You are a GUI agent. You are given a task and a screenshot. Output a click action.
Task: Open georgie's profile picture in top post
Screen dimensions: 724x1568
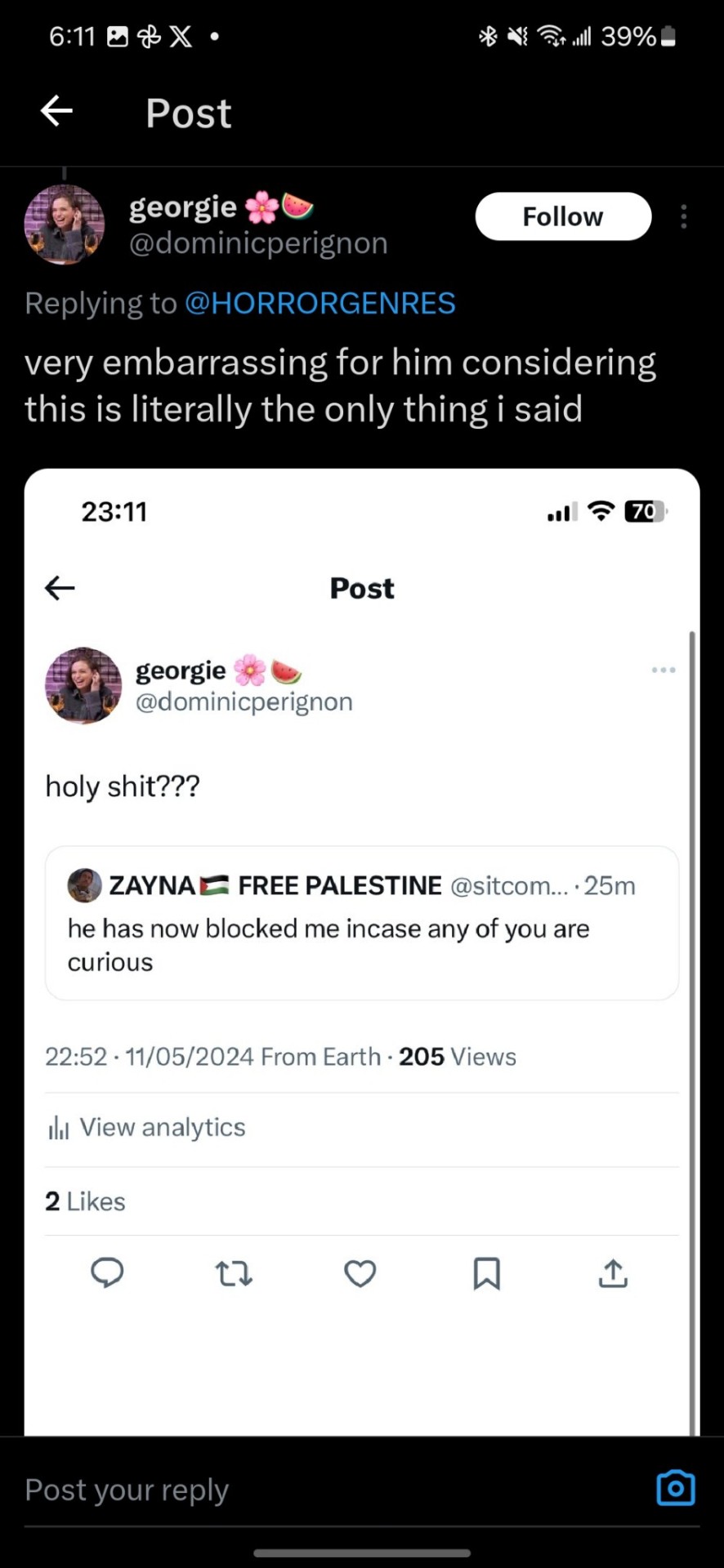[x=65, y=225]
